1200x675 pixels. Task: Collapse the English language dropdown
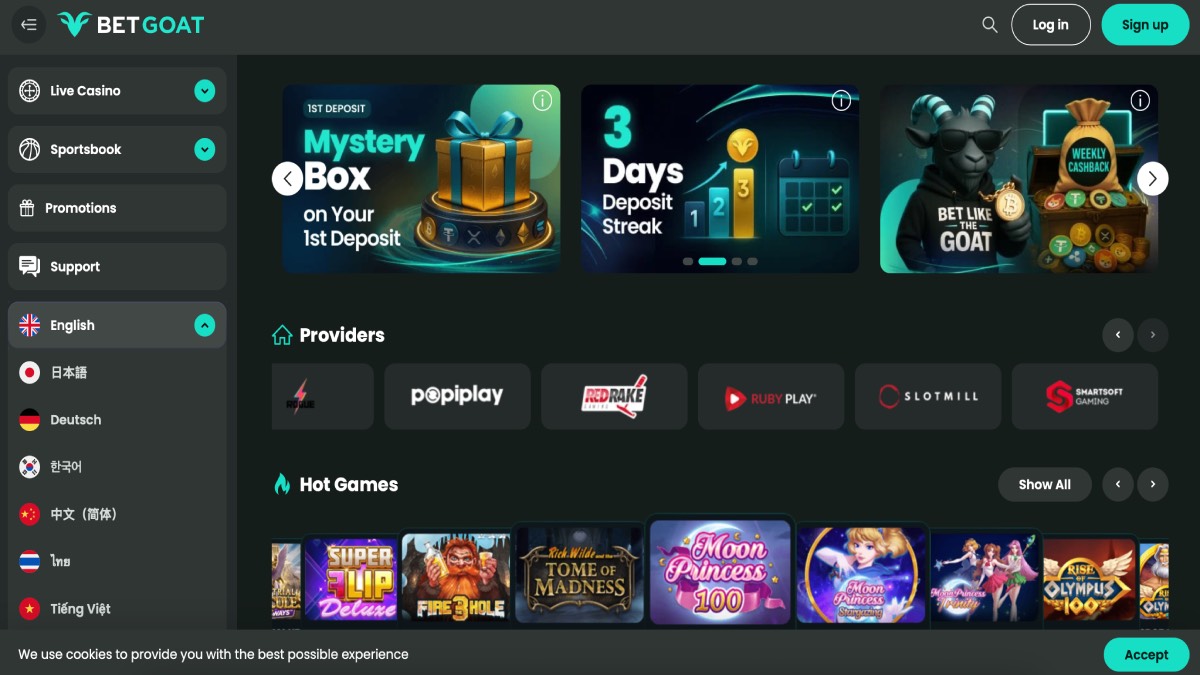(205, 325)
